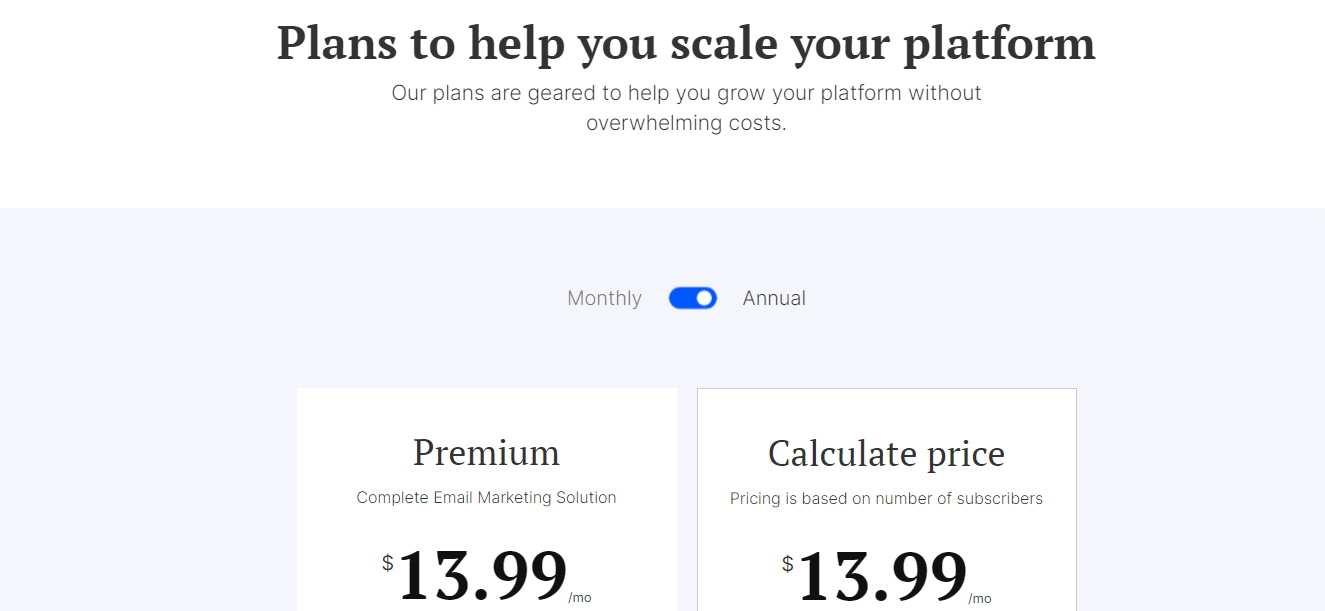1325x611 pixels.
Task: Select the Monthly billing option label
Action: click(604, 298)
